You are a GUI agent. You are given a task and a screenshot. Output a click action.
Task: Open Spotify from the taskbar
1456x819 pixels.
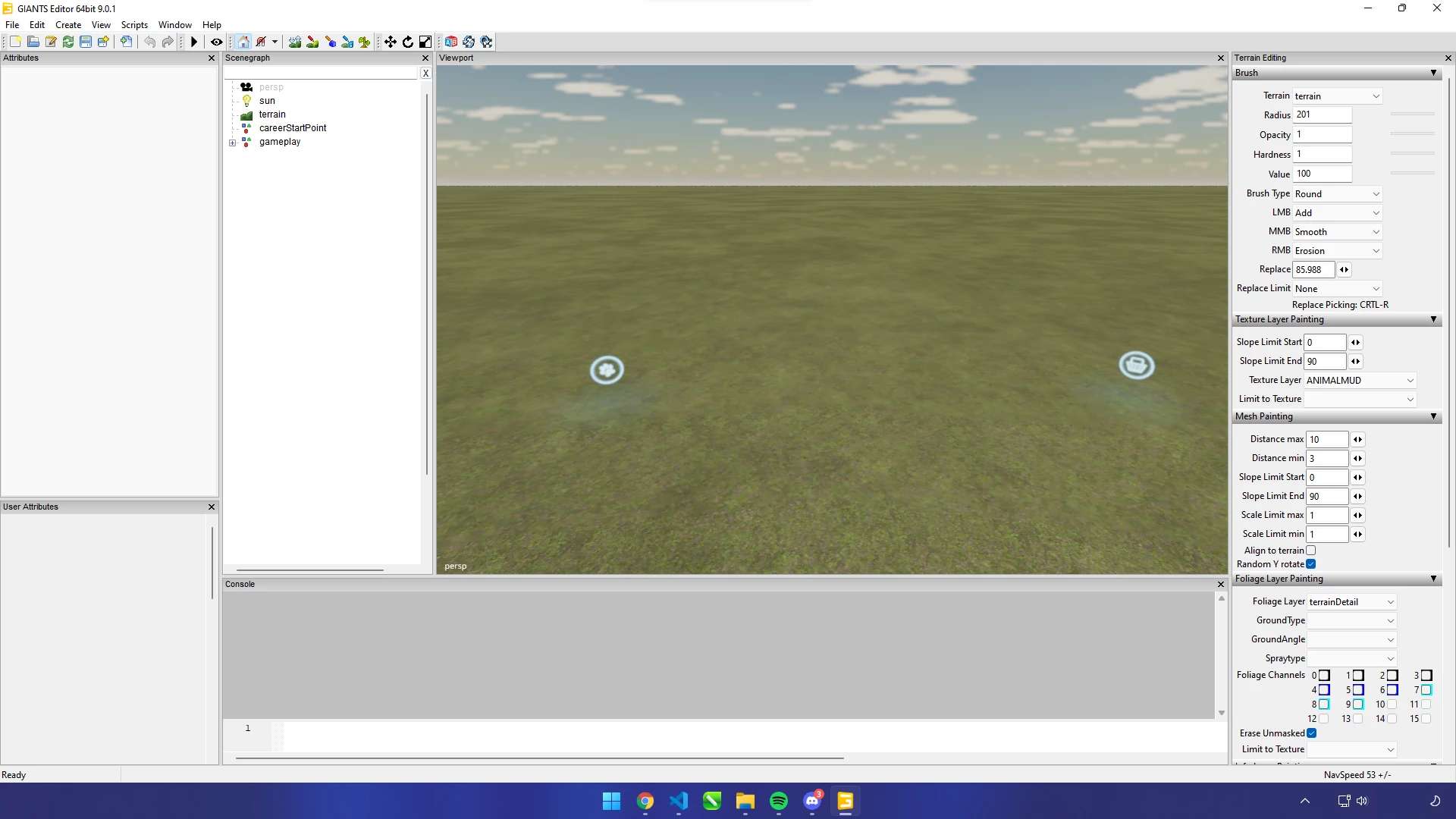(x=779, y=801)
